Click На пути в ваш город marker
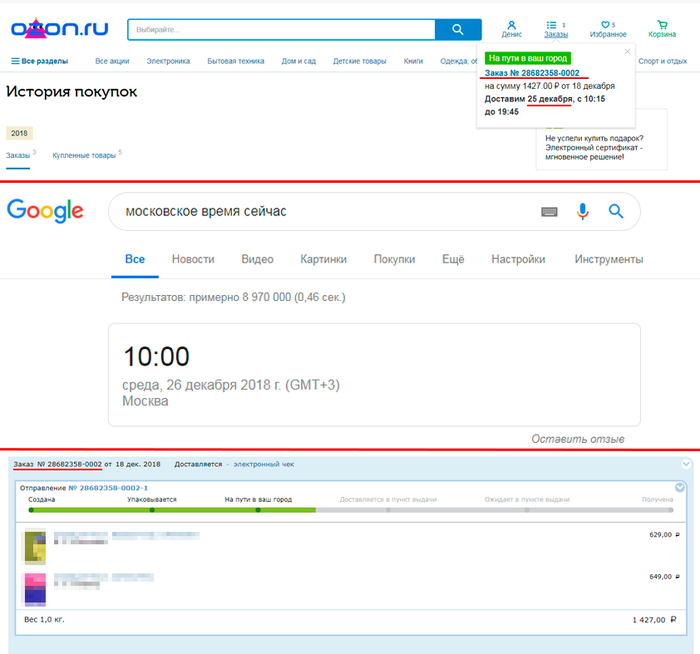 (x=258, y=510)
